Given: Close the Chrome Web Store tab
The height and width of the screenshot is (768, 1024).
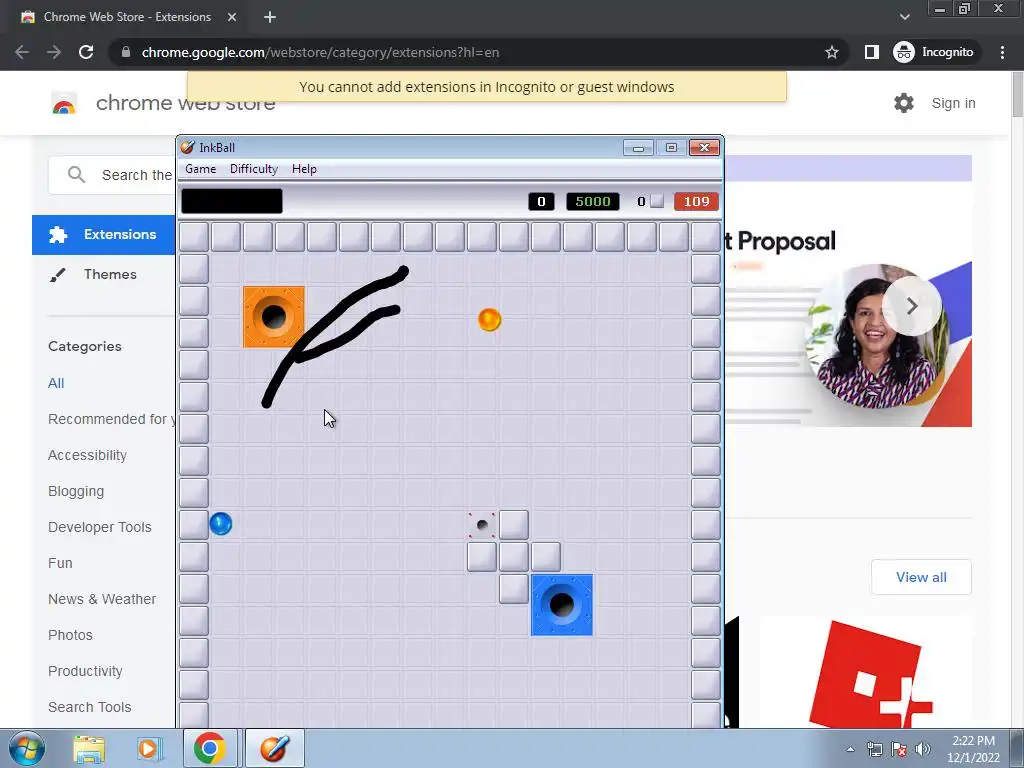Looking at the screenshot, I should pyautogui.click(x=232, y=17).
